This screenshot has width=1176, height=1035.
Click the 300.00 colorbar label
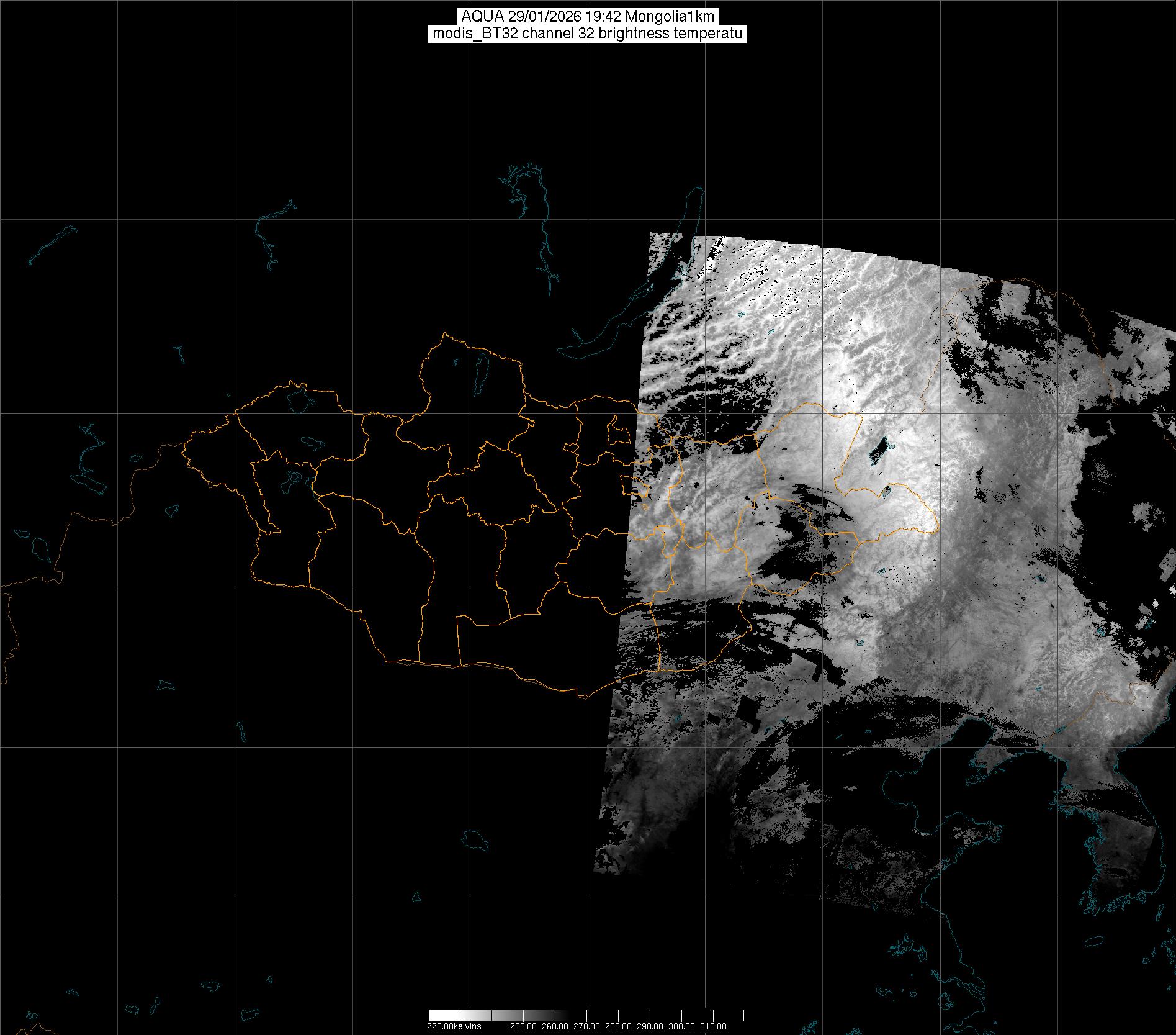point(681,1026)
